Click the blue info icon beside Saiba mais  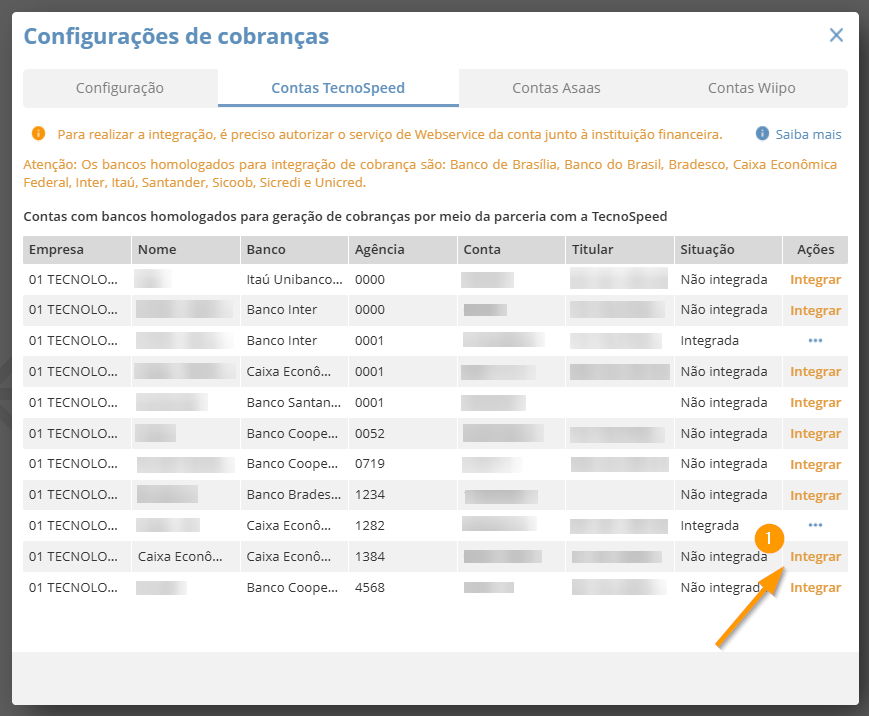(x=762, y=133)
